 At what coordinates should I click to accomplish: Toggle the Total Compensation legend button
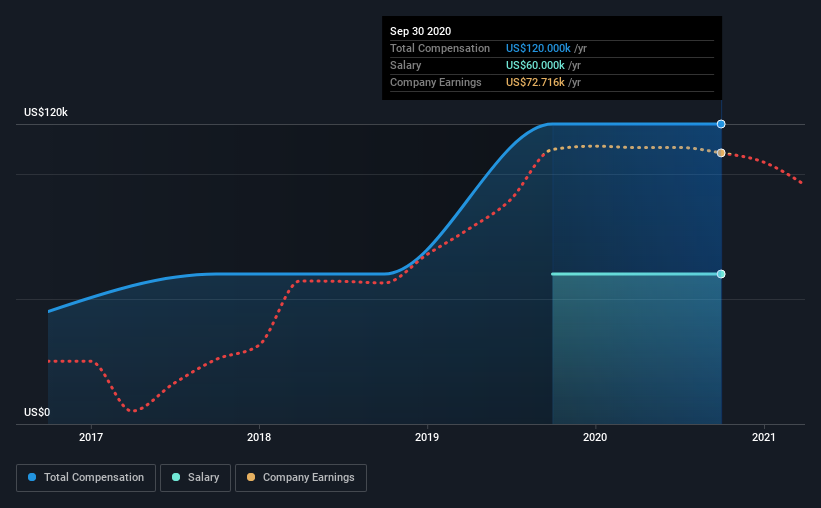pyautogui.click(x=86, y=478)
